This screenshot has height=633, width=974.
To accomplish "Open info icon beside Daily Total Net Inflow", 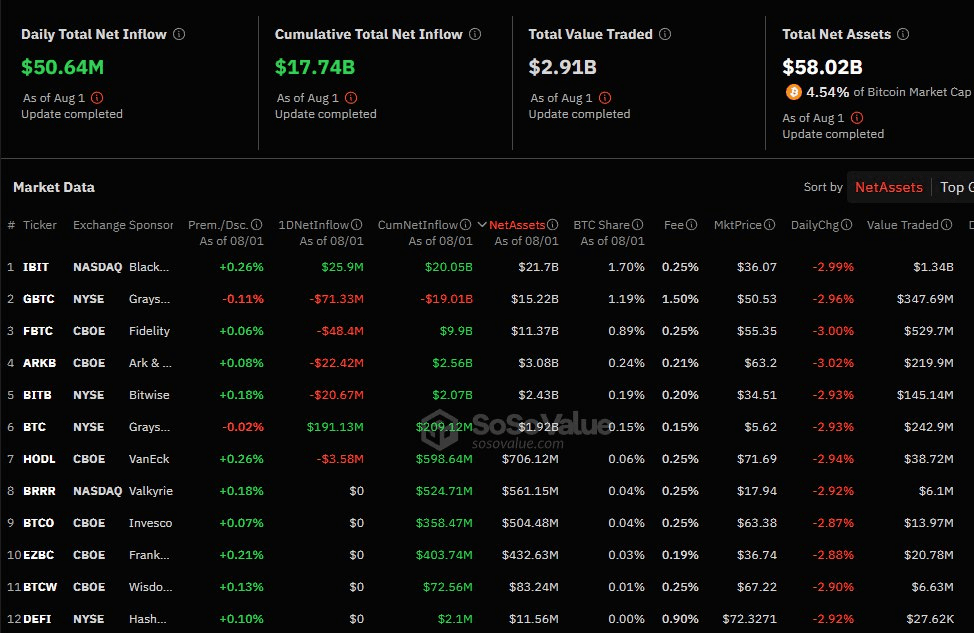I will 179,34.
